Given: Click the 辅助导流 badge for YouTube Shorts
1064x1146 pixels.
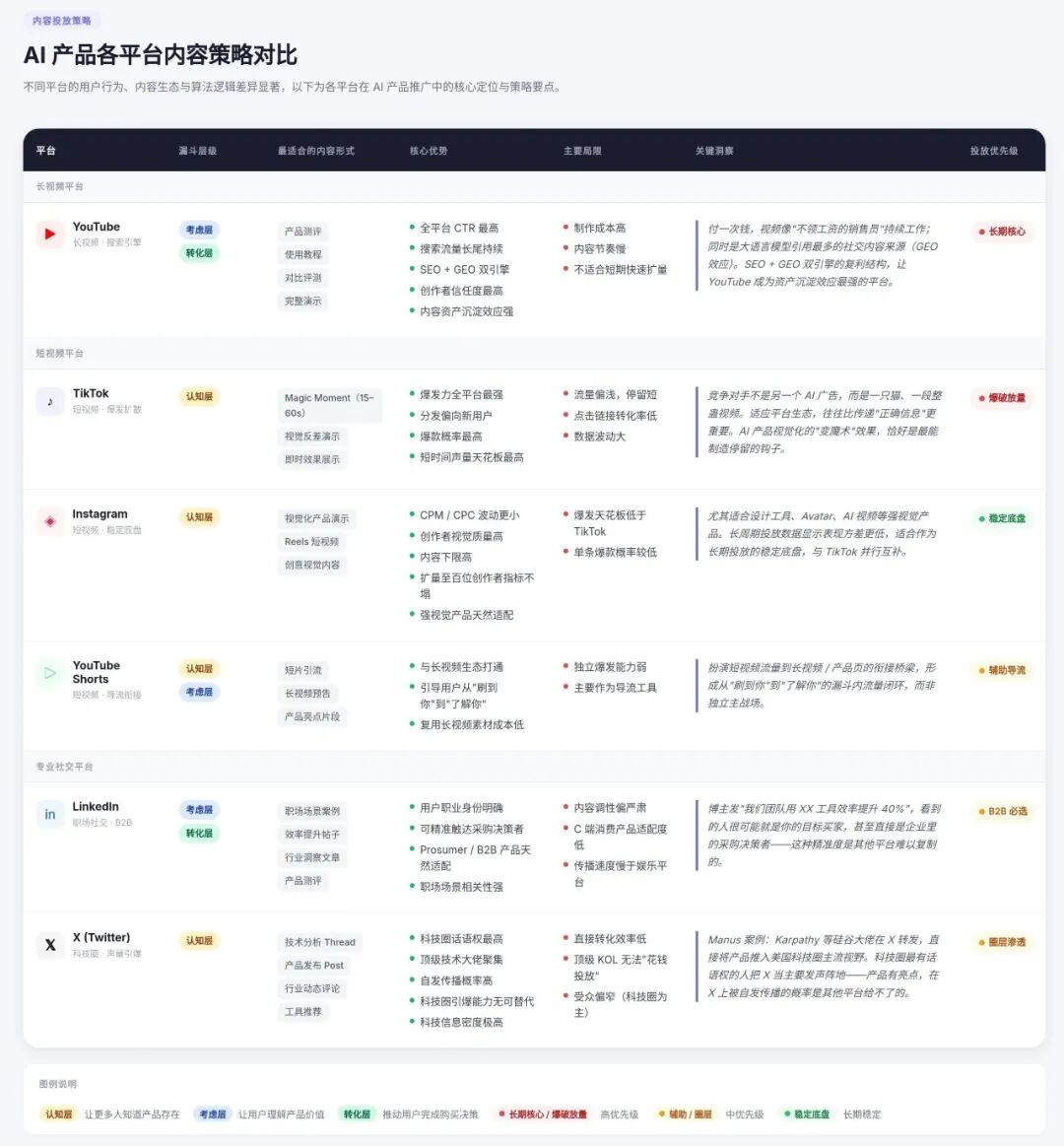Looking at the screenshot, I should pyautogui.click(x=1002, y=670).
